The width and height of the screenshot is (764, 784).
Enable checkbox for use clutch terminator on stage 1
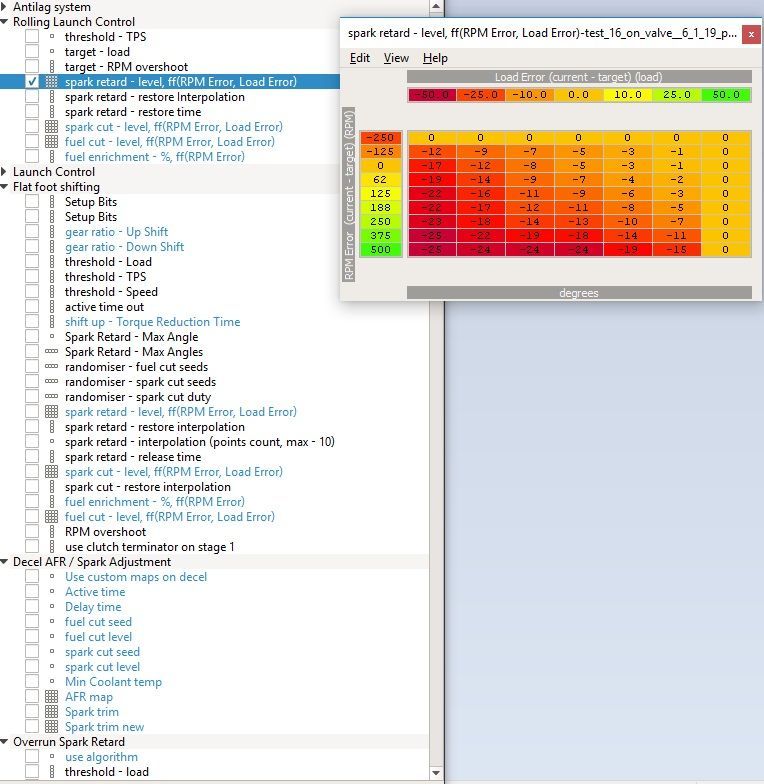coord(32,547)
